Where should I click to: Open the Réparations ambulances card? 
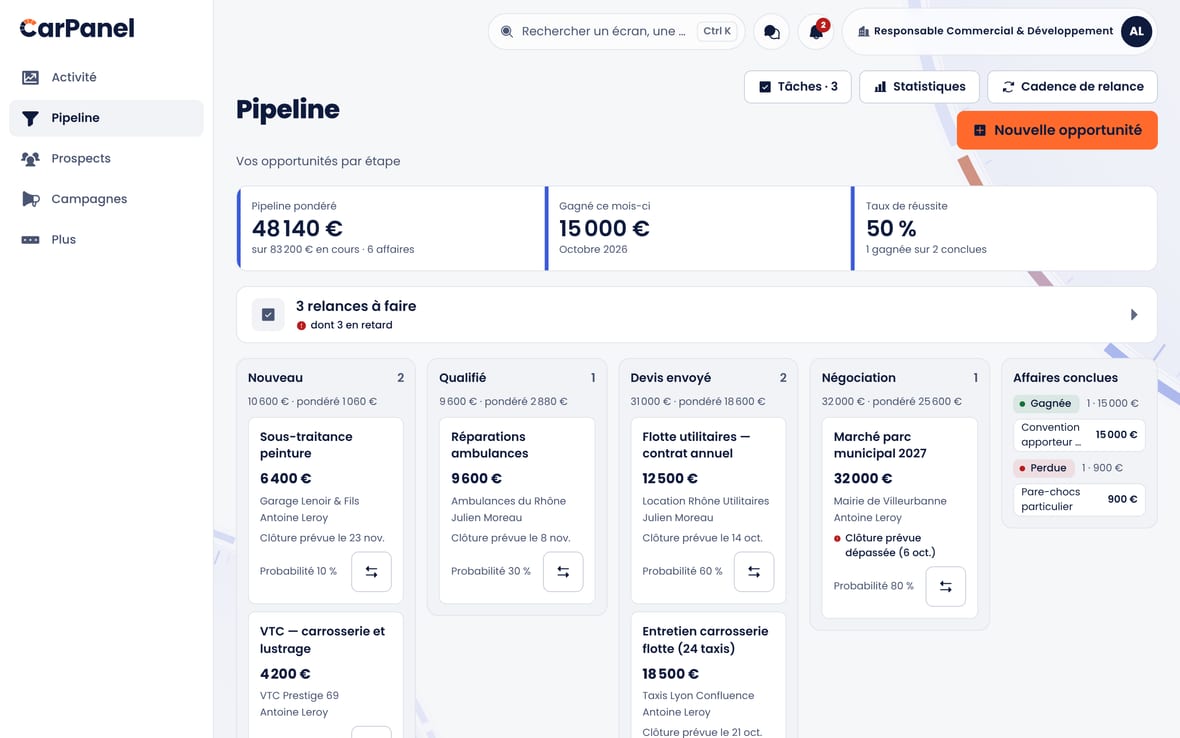(x=517, y=511)
